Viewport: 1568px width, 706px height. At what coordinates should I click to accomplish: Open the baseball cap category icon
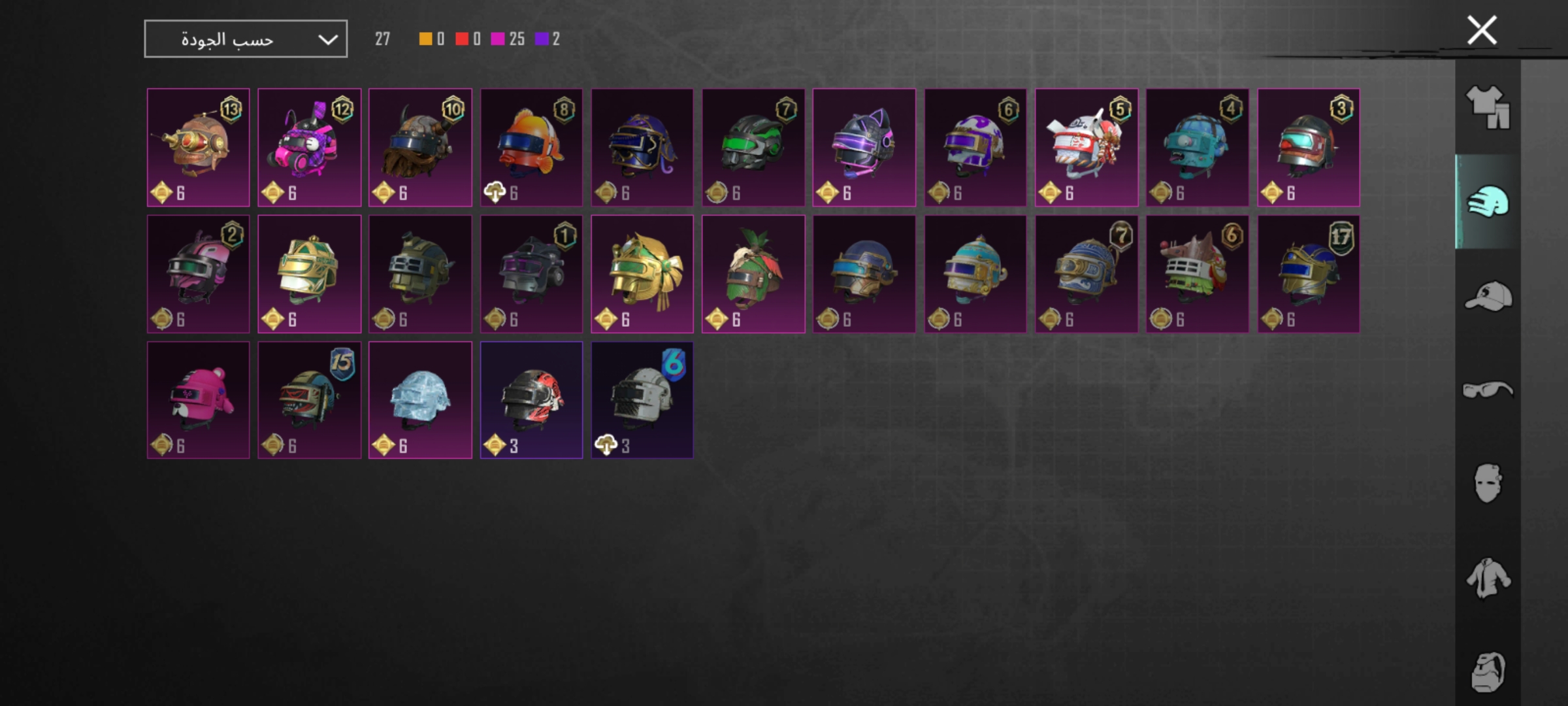pos(1488,296)
